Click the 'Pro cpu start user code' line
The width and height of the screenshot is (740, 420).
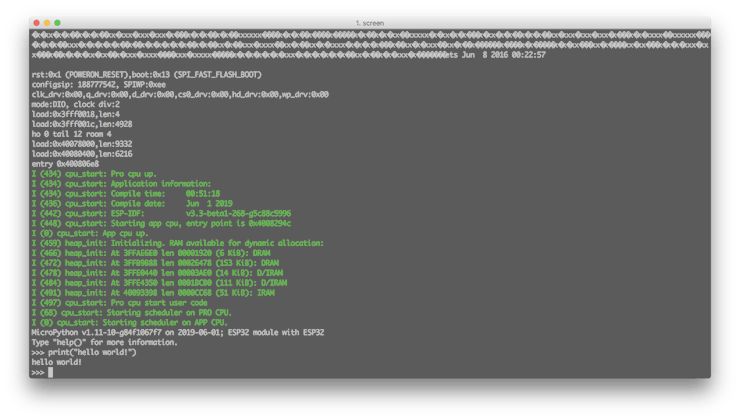pos(119,302)
